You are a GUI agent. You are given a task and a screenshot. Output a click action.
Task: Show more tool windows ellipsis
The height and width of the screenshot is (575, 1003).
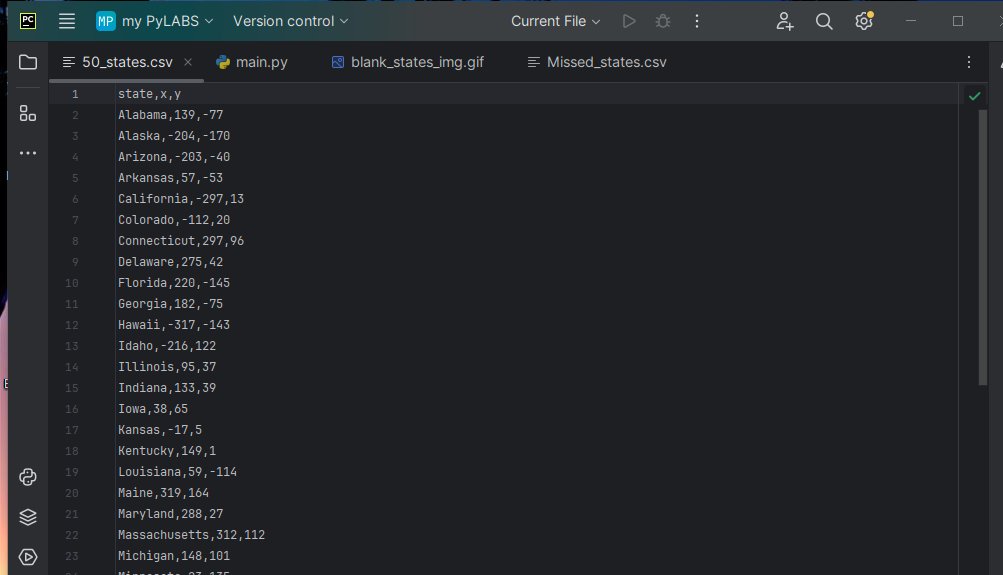28,153
